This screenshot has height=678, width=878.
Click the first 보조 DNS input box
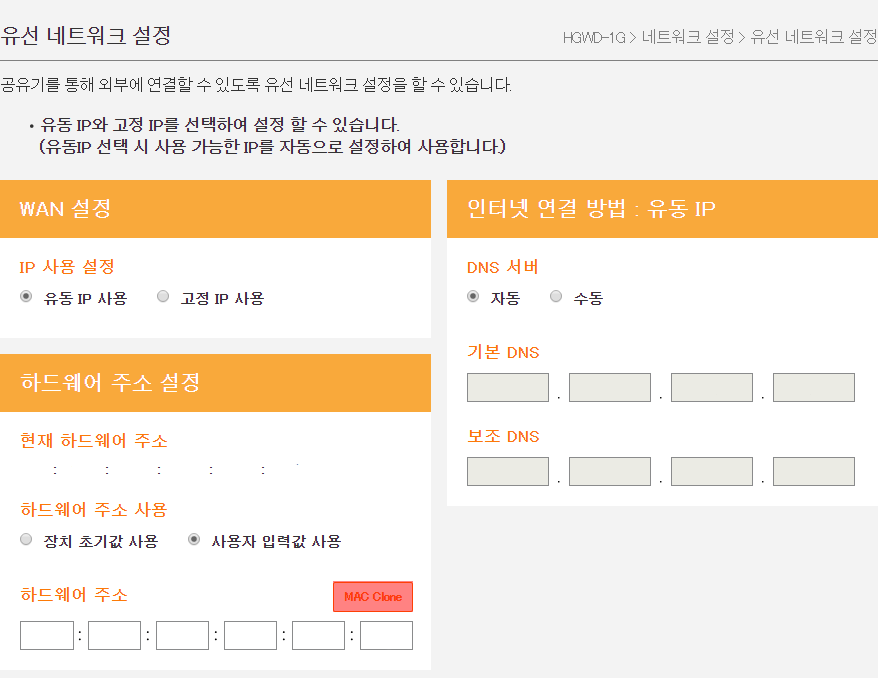pyautogui.click(x=507, y=471)
